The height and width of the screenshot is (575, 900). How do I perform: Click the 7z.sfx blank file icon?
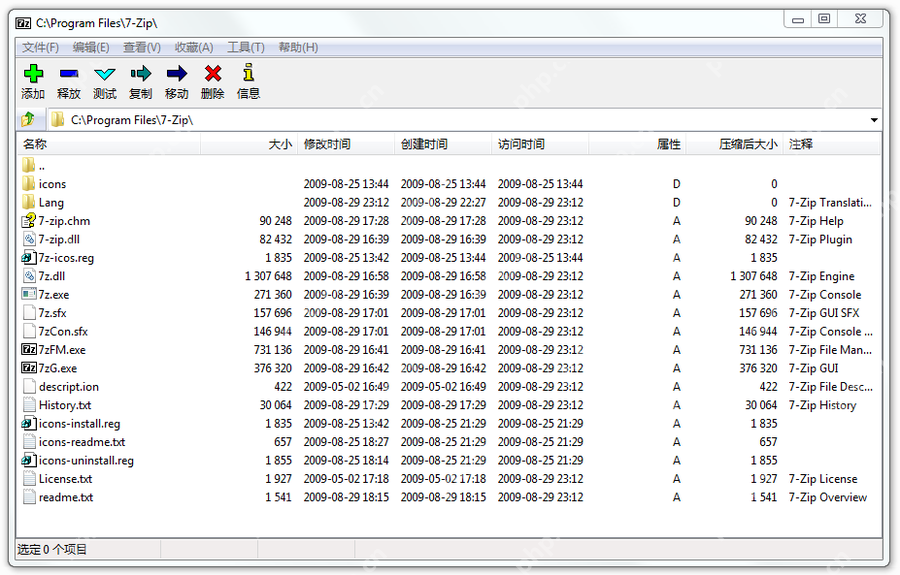29,313
